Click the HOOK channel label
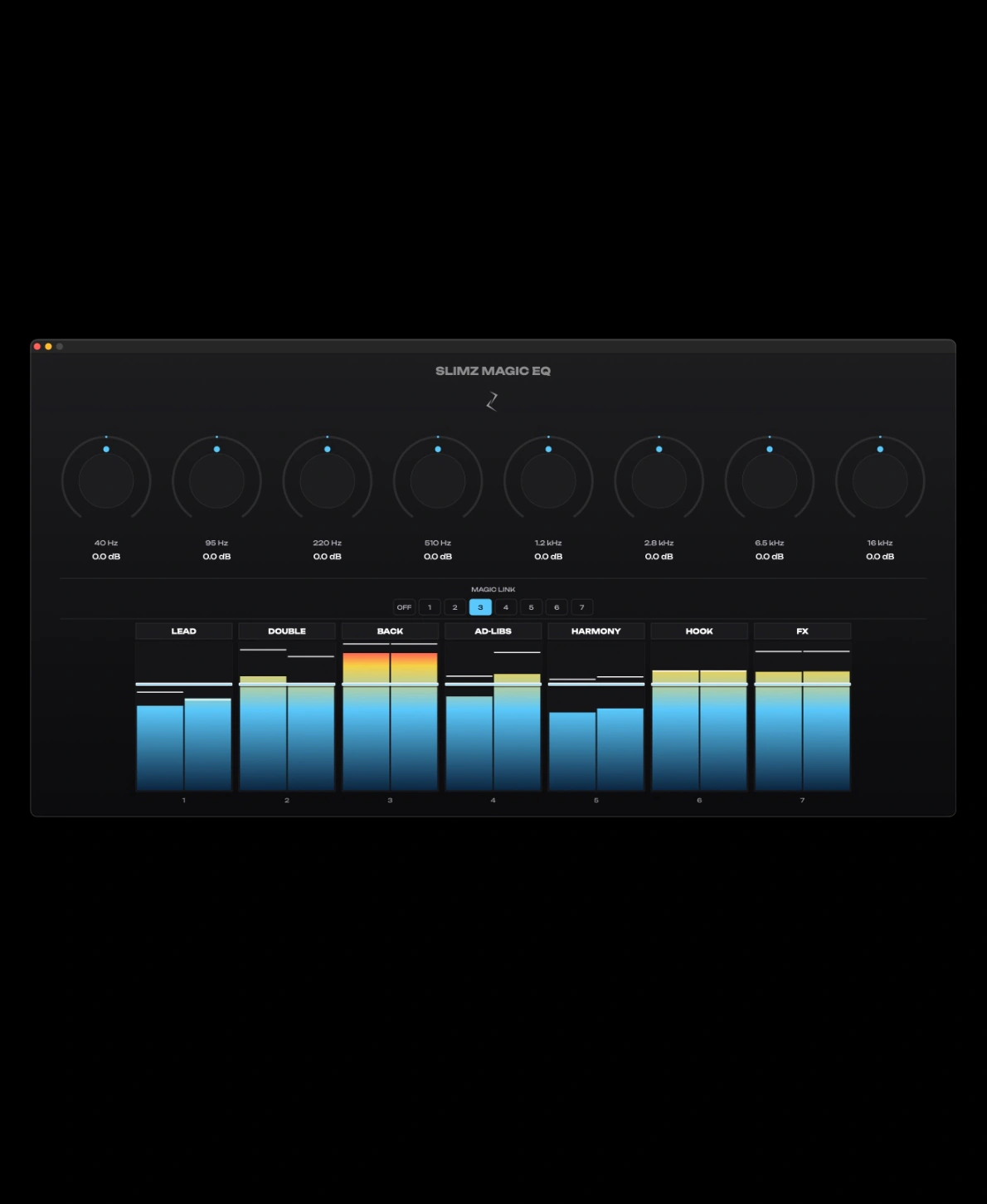This screenshot has width=987, height=1204. coord(699,631)
